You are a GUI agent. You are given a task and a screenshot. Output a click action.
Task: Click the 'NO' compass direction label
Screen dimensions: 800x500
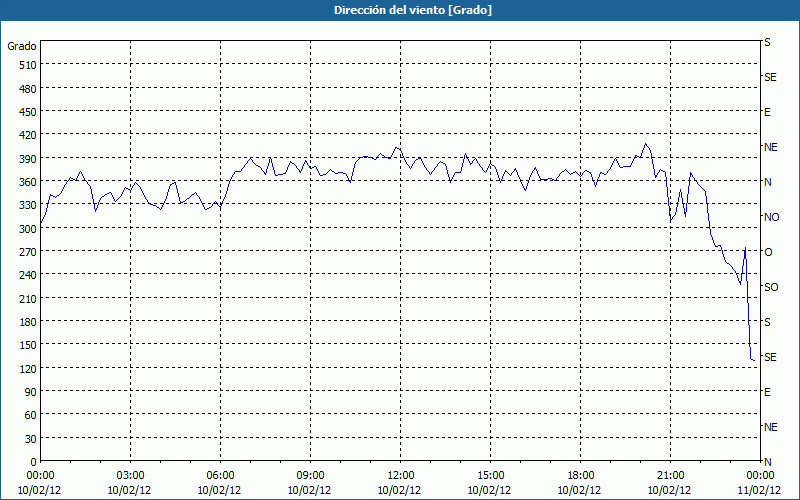click(771, 217)
